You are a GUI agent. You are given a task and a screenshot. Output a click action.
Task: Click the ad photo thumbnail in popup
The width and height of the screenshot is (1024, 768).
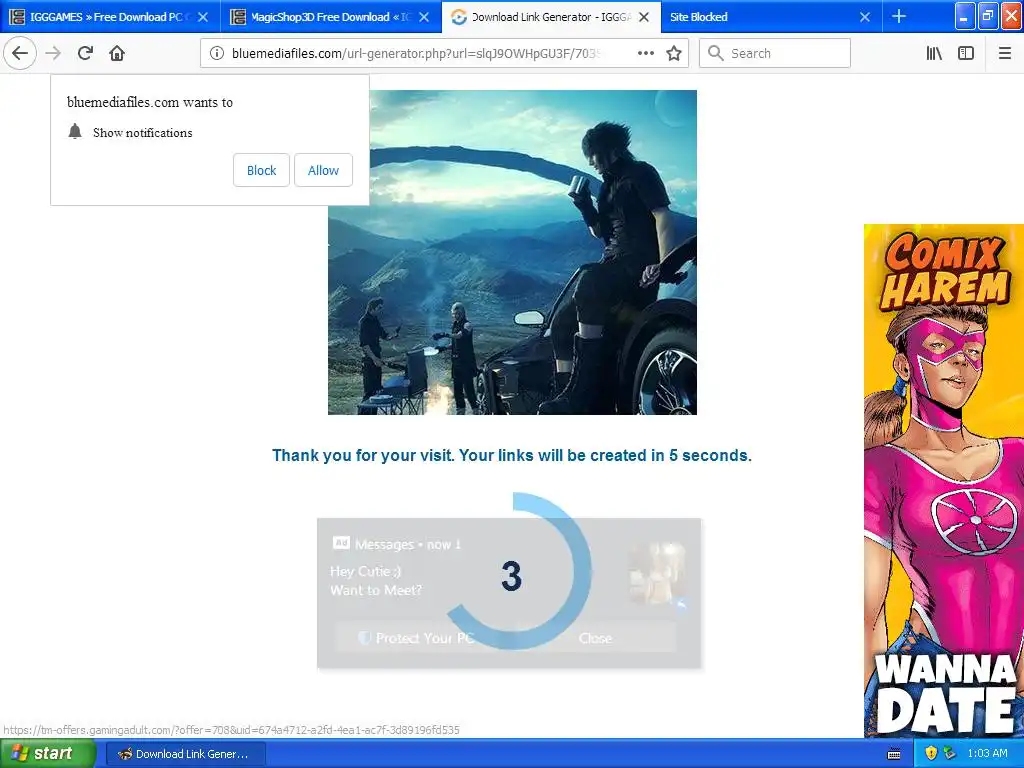(657, 573)
